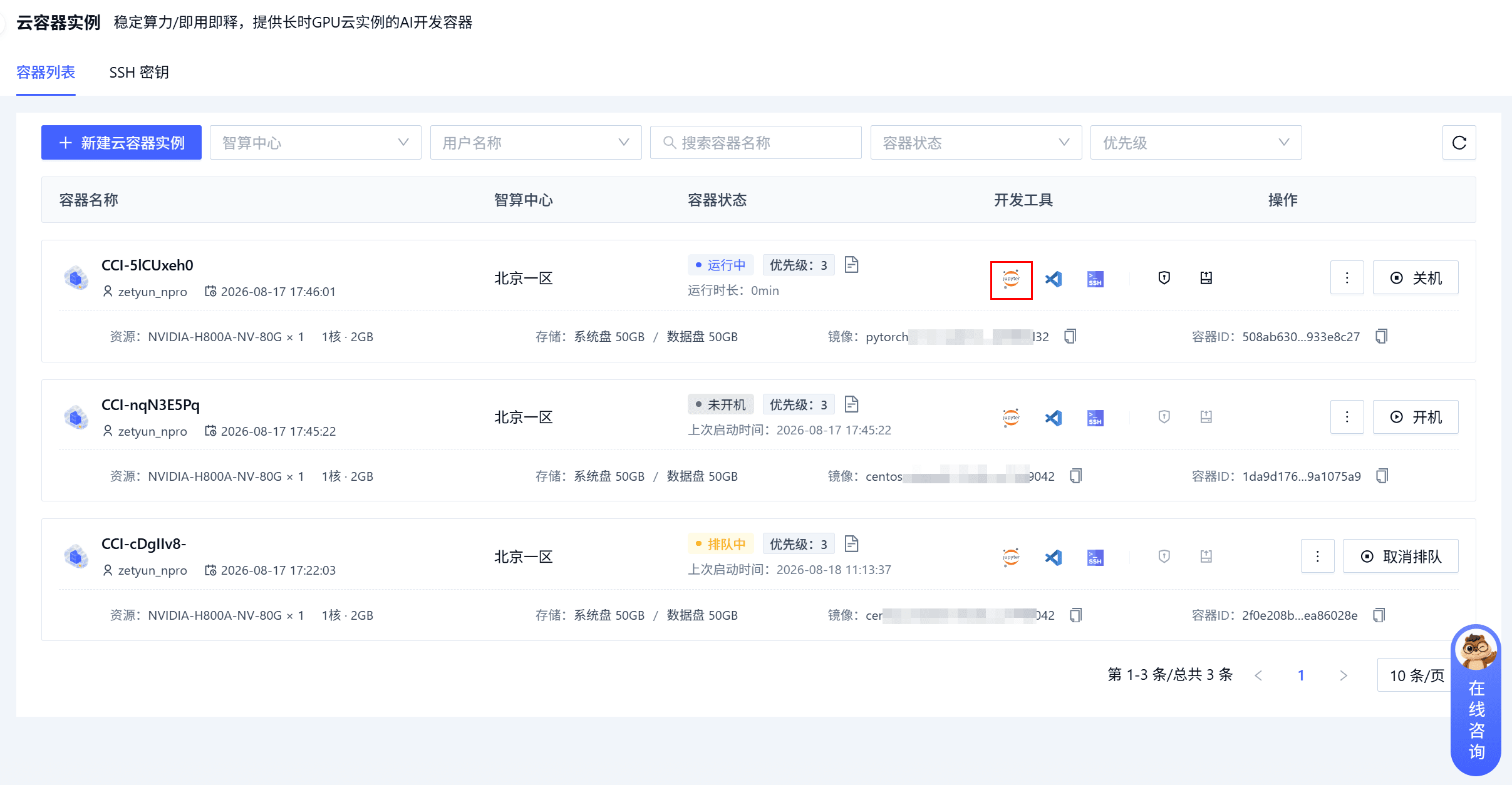Click container name CCI-5lCUxeh0
This screenshot has width=1512, height=785.
(147, 265)
